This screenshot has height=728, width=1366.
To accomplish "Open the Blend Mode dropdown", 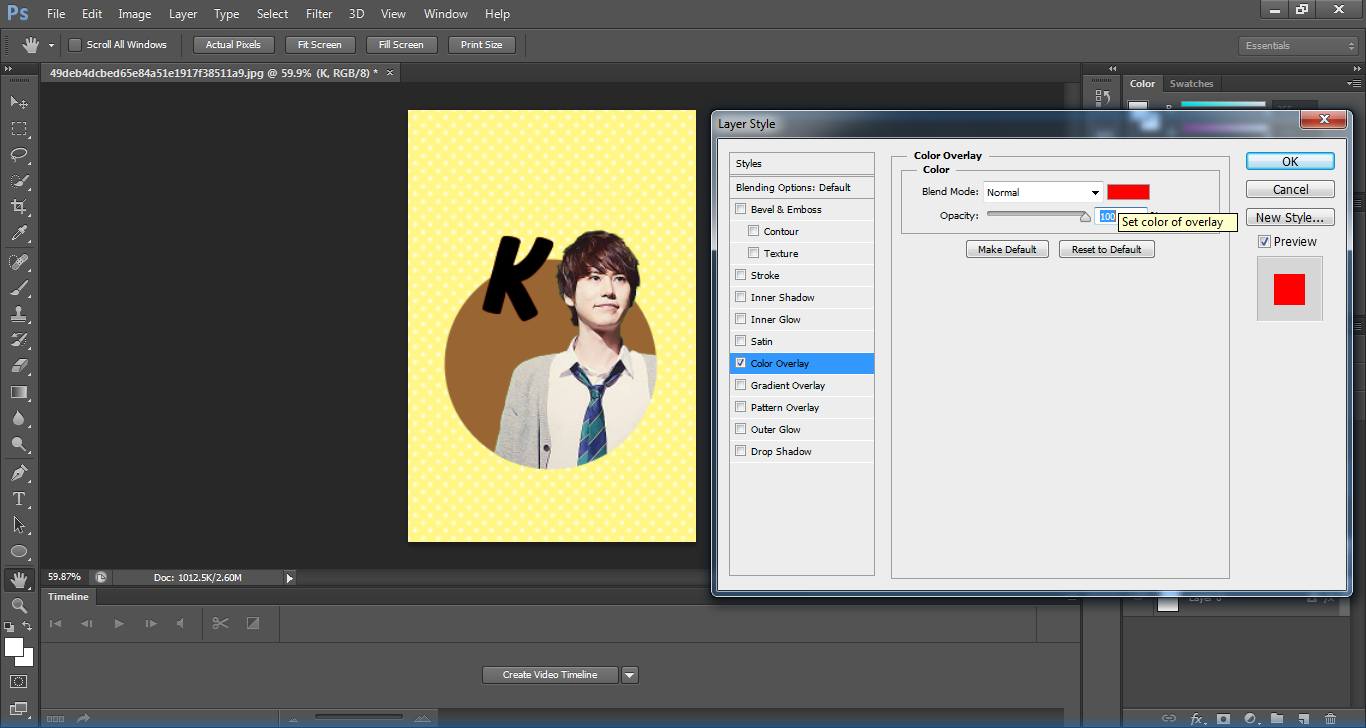I will point(1042,192).
